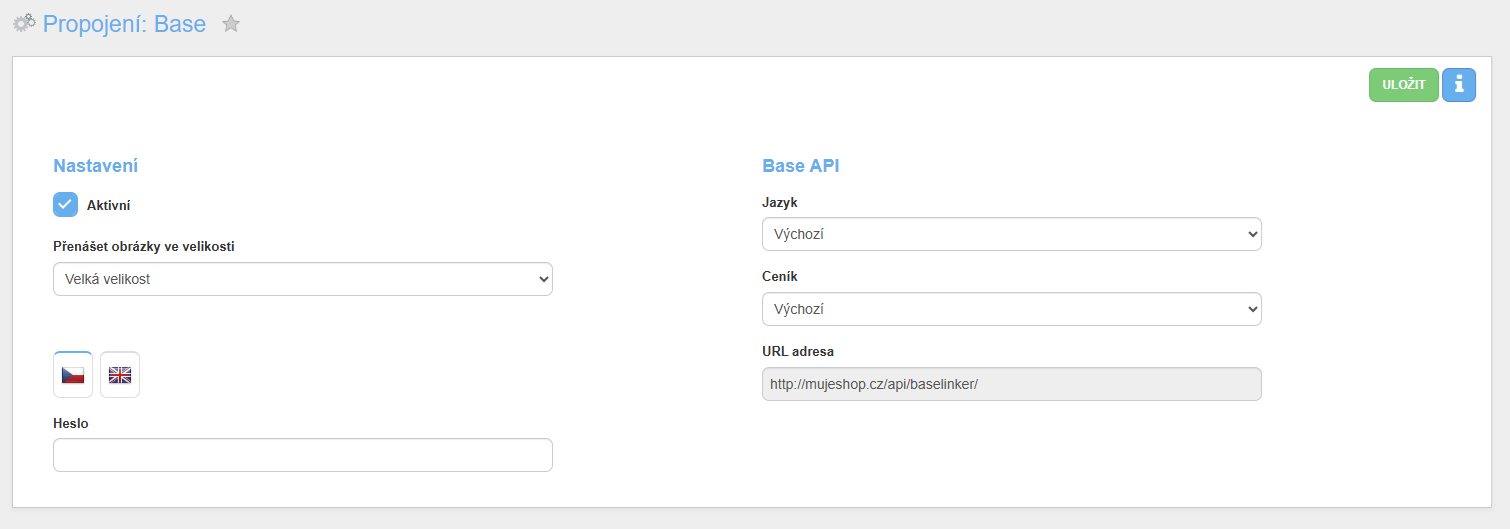This screenshot has width=1510, height=529.
Task: Click the URL adresa field label
Action: 798,351
